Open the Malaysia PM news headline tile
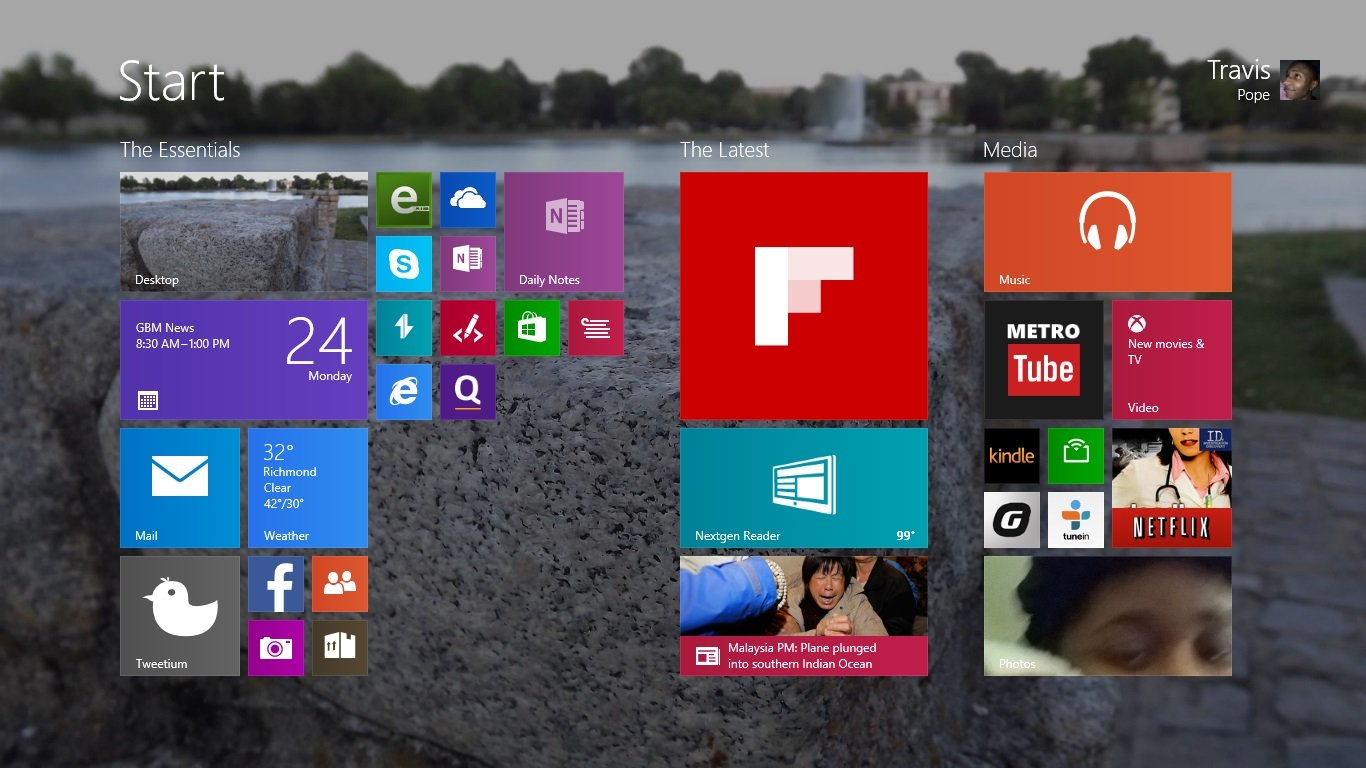 coord(804,616)
